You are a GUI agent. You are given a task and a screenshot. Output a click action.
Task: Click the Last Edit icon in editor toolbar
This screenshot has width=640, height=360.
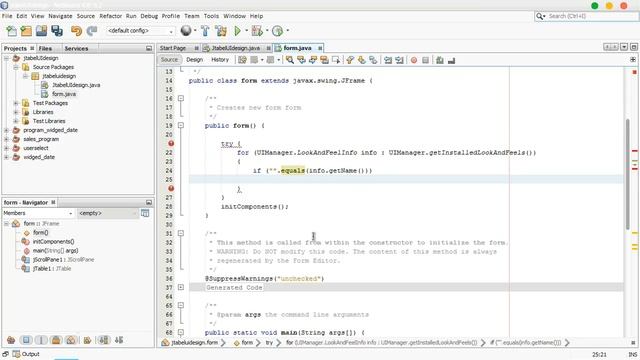(x=242, y=60)
